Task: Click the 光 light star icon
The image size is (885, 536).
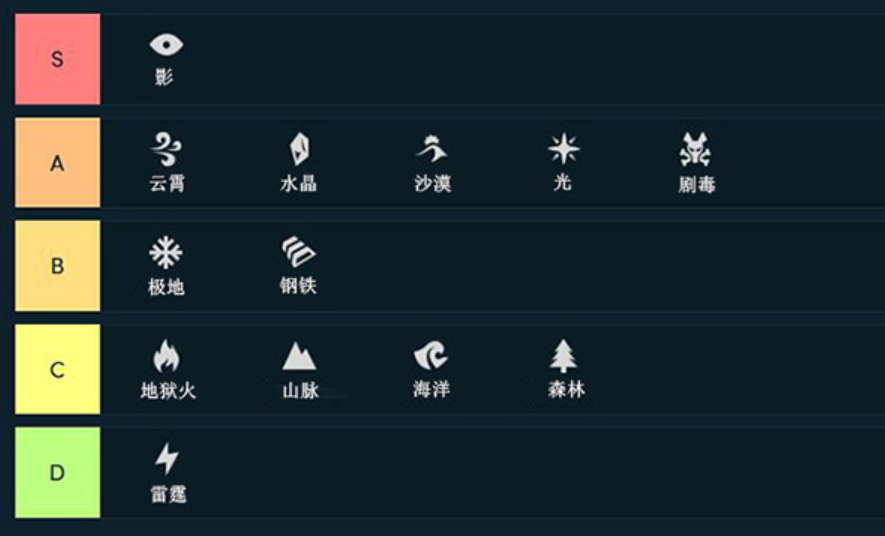Action: coord(563,150)
